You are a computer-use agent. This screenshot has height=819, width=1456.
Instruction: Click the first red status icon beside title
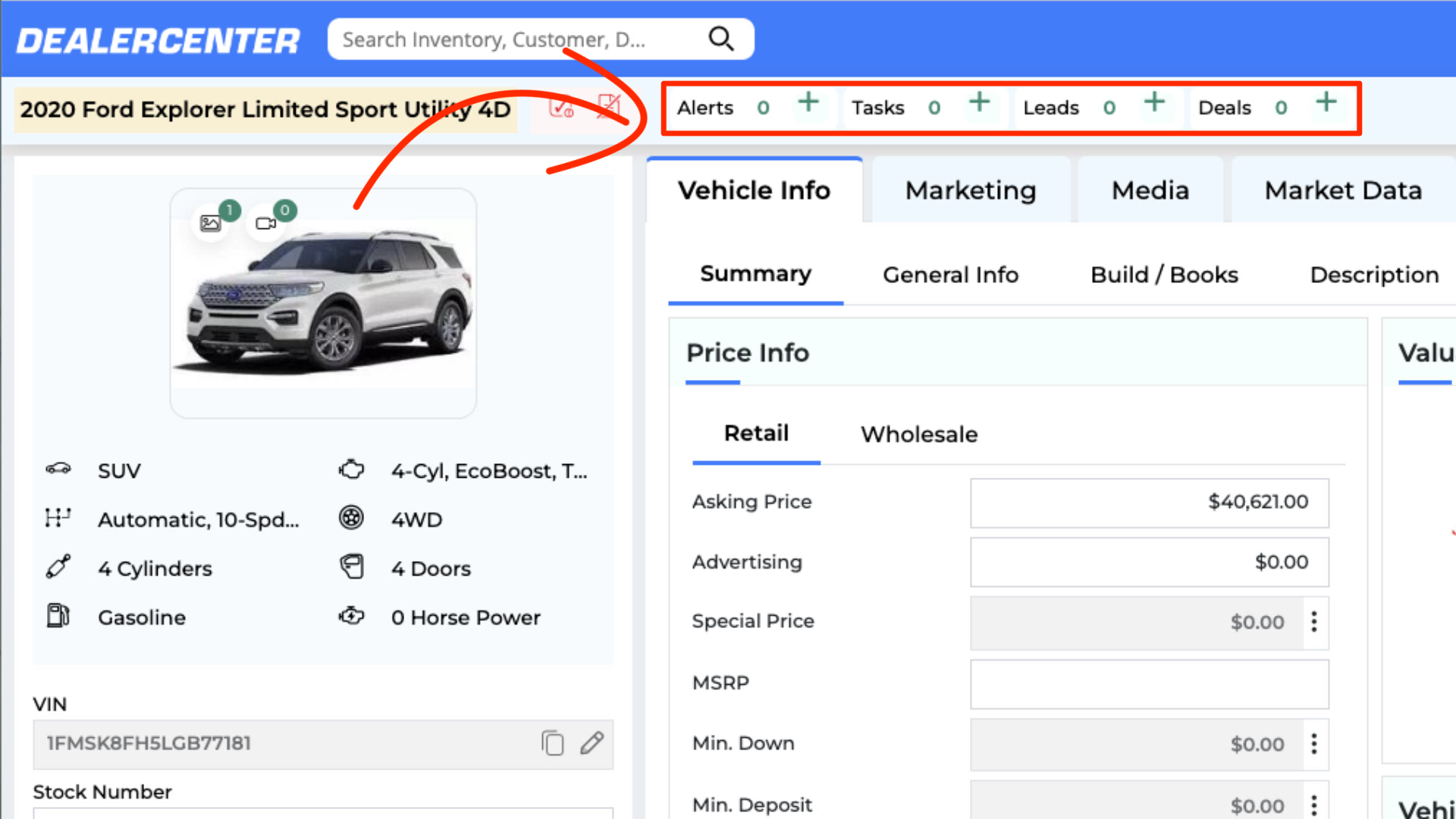click(x=562, y=107)
